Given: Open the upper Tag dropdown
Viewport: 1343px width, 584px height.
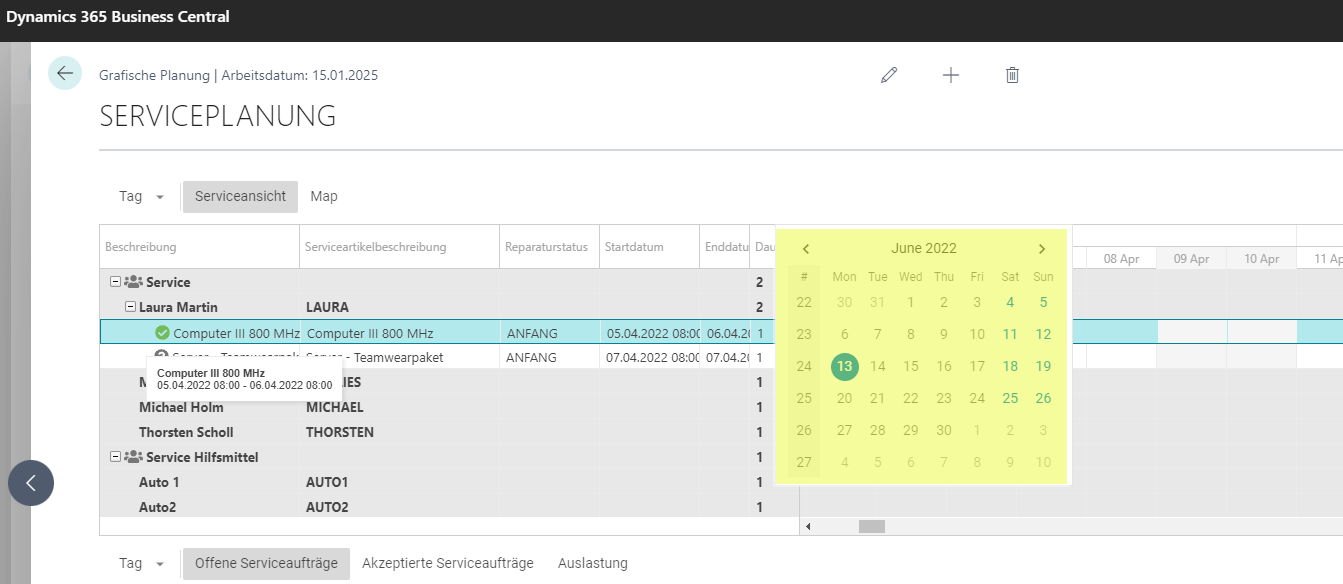Looking at the screenshot, I should pyautogui.click(x=141, y=196).
